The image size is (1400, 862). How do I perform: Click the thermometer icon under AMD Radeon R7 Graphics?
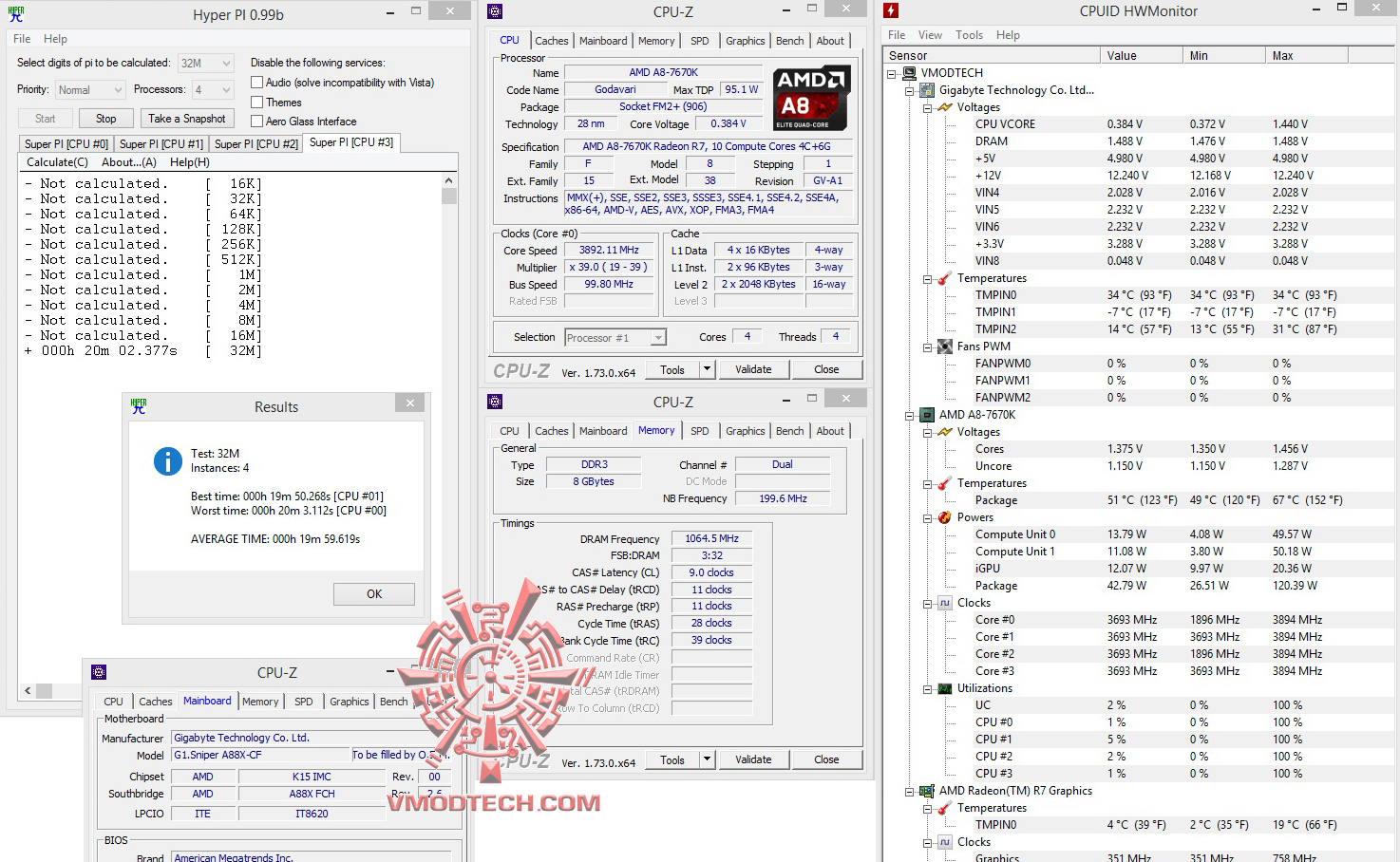coord(945,808)
